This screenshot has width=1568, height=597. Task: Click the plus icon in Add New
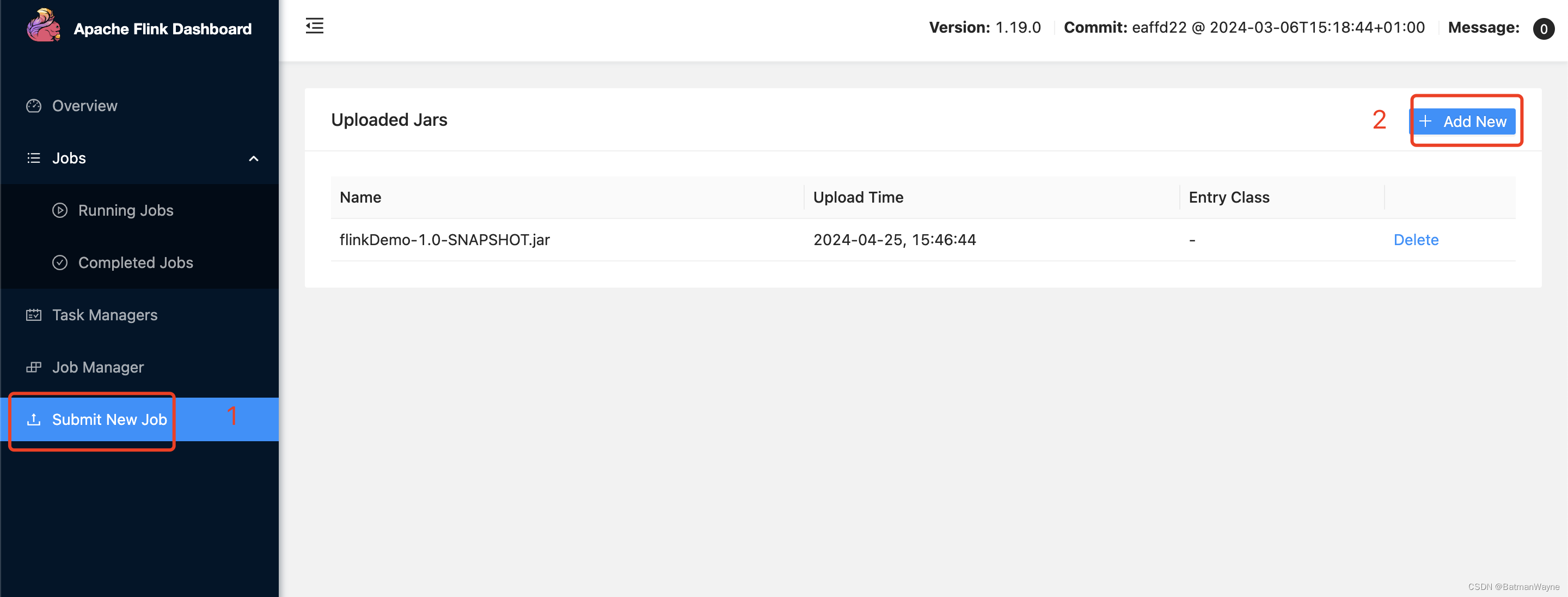click(x=1425, y=121)
